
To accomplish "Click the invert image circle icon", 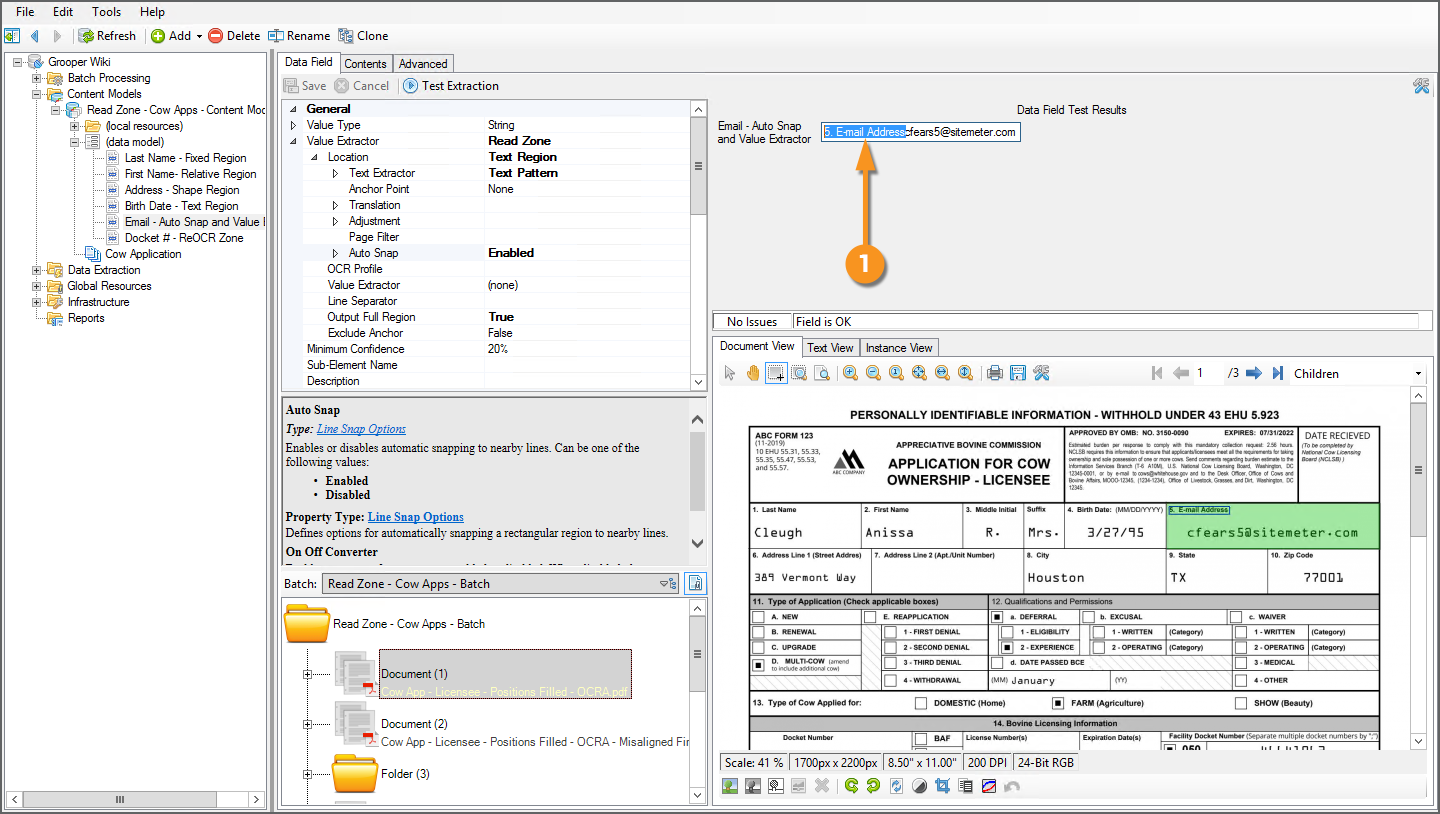I will 919,786.
